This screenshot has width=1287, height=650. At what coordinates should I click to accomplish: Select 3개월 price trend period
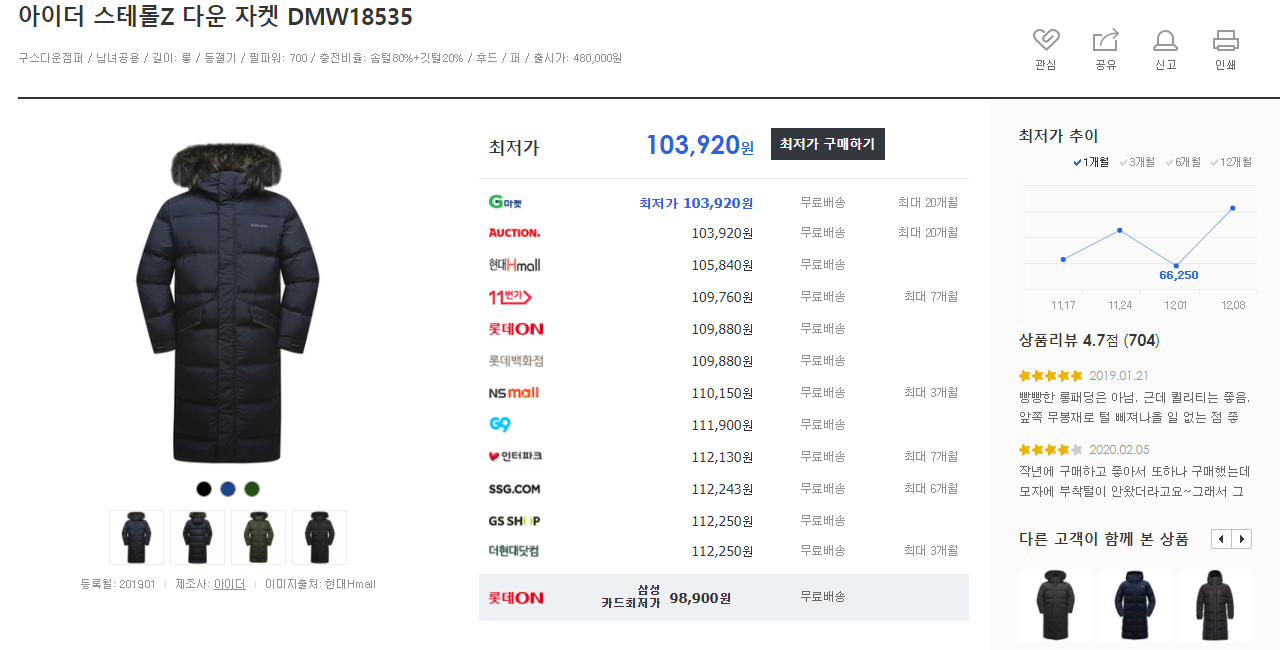pyautogui.click(x=1137, y=162)
